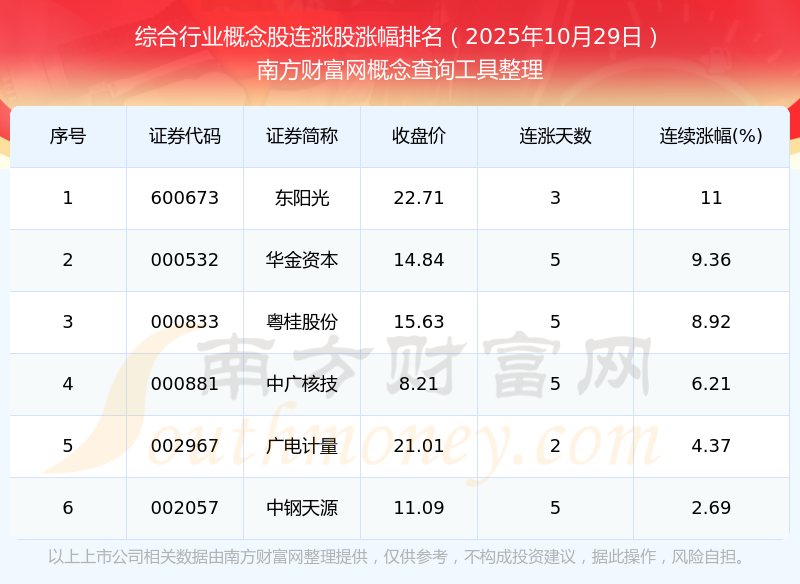800x584 pixels.
Task: Select the 华金资本 stock name
Action: pos(302,260)
